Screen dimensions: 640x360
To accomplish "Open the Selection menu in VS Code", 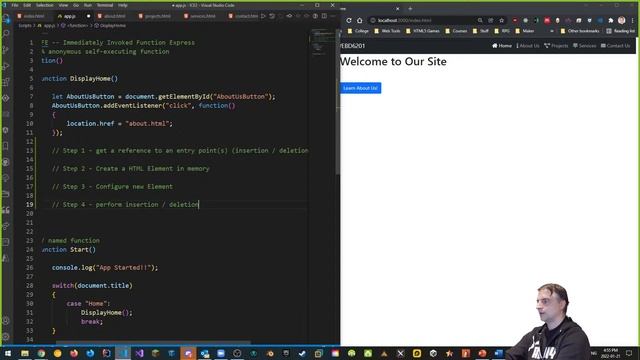I will tap(44, 5).
